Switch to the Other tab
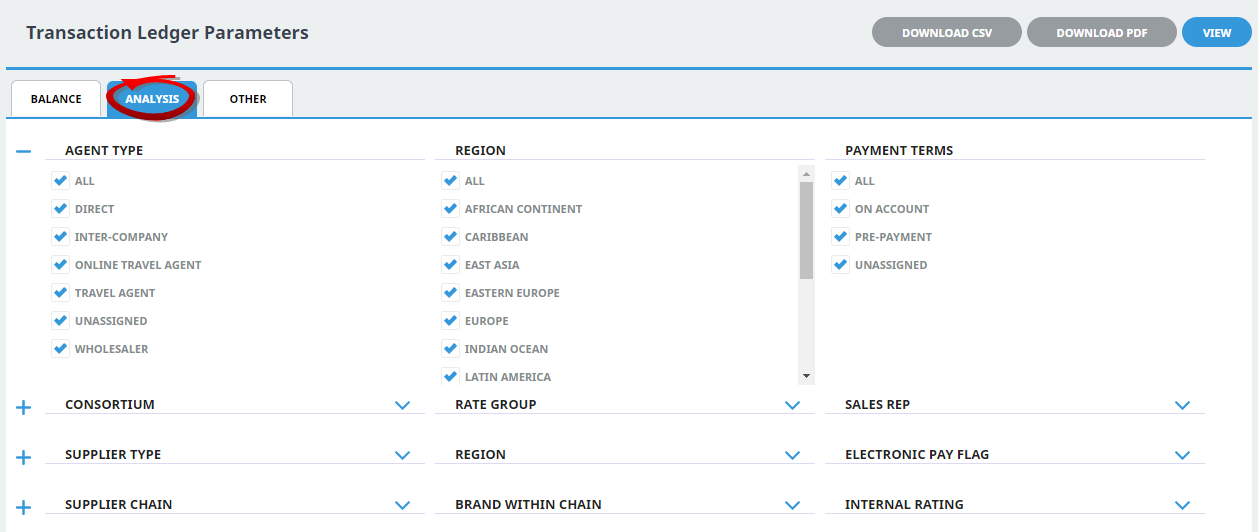This screenshot has height=532, width=1258. [x=248, y=99]
